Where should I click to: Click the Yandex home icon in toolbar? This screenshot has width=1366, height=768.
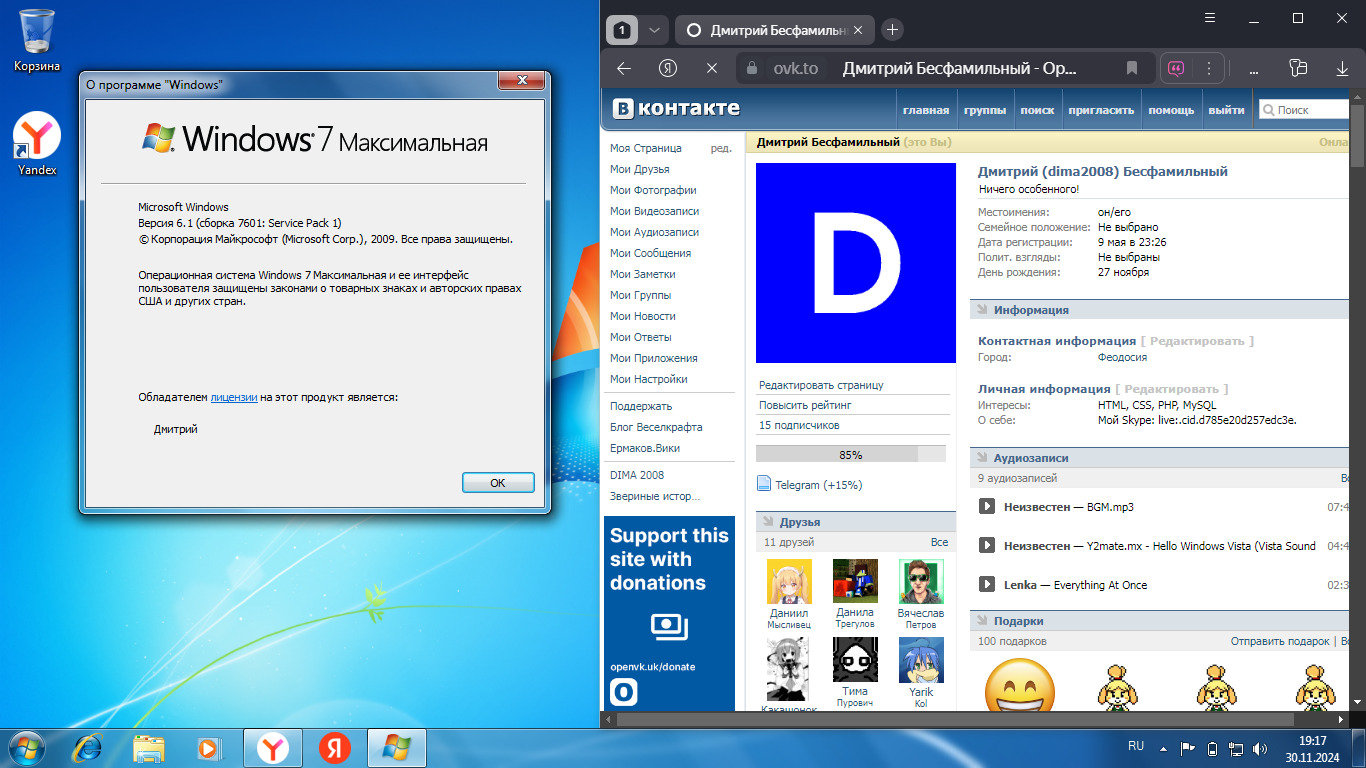pos(668,68)
